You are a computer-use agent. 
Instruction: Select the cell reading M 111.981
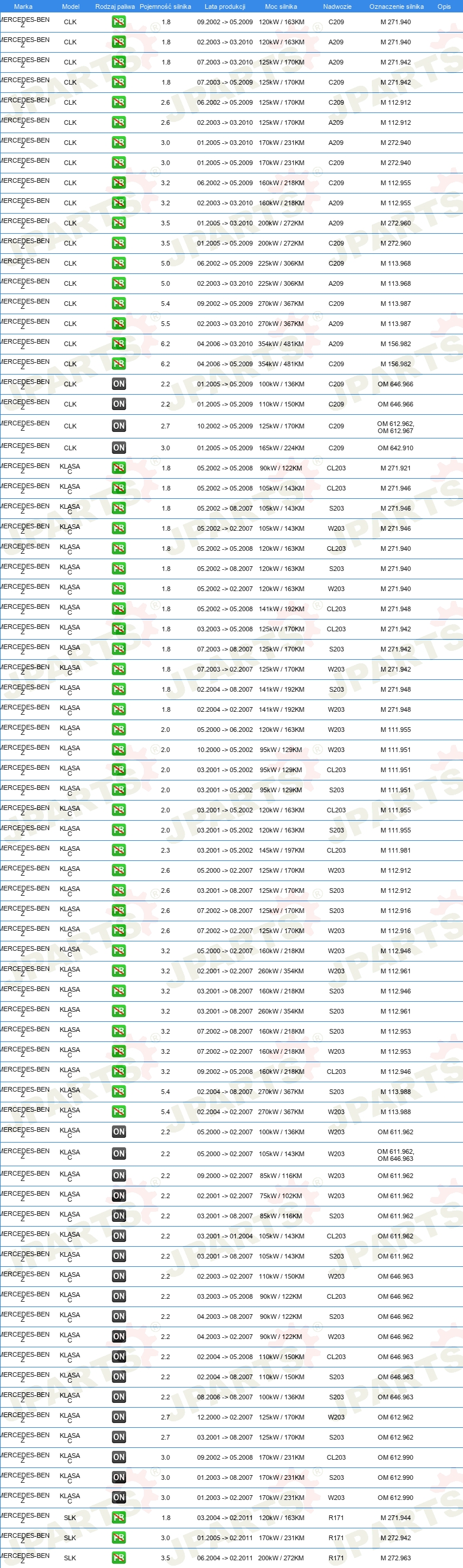[396, 851]
